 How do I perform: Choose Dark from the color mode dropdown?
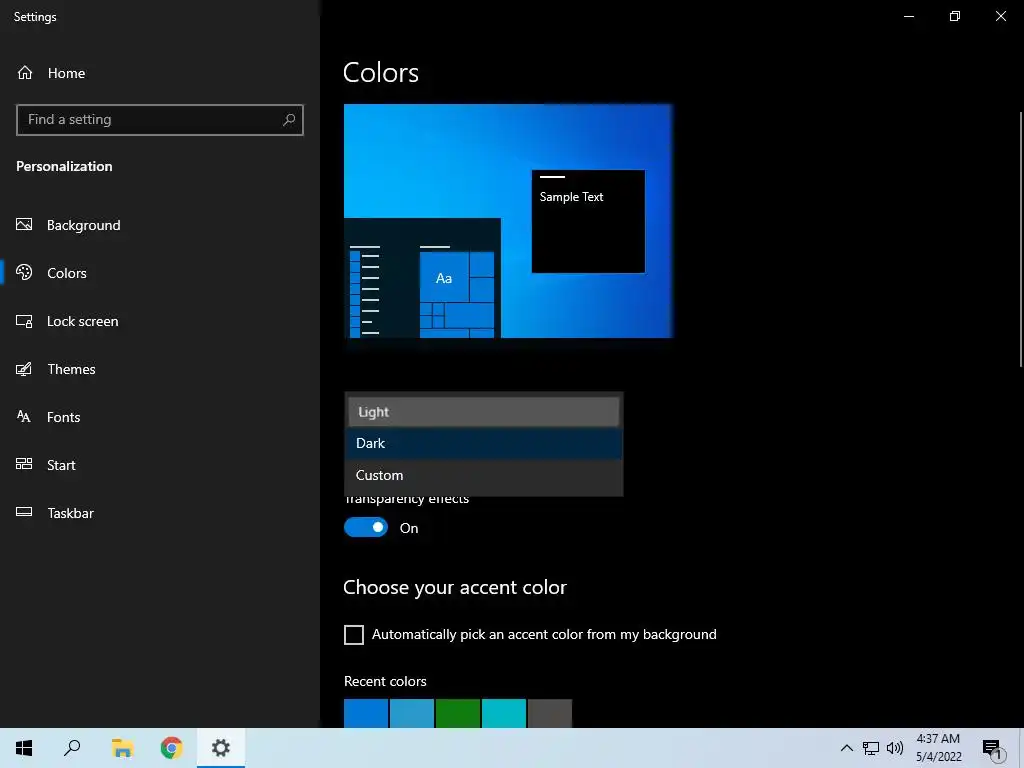coord(484,443)
